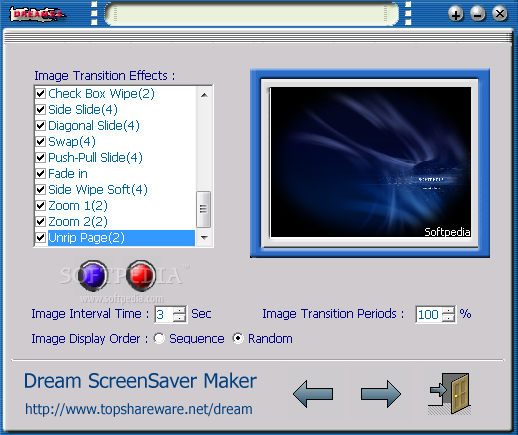Decrease Image Interval Time with down arrow
This screenshot has height=435, width=518.
[x=179, y=318]
